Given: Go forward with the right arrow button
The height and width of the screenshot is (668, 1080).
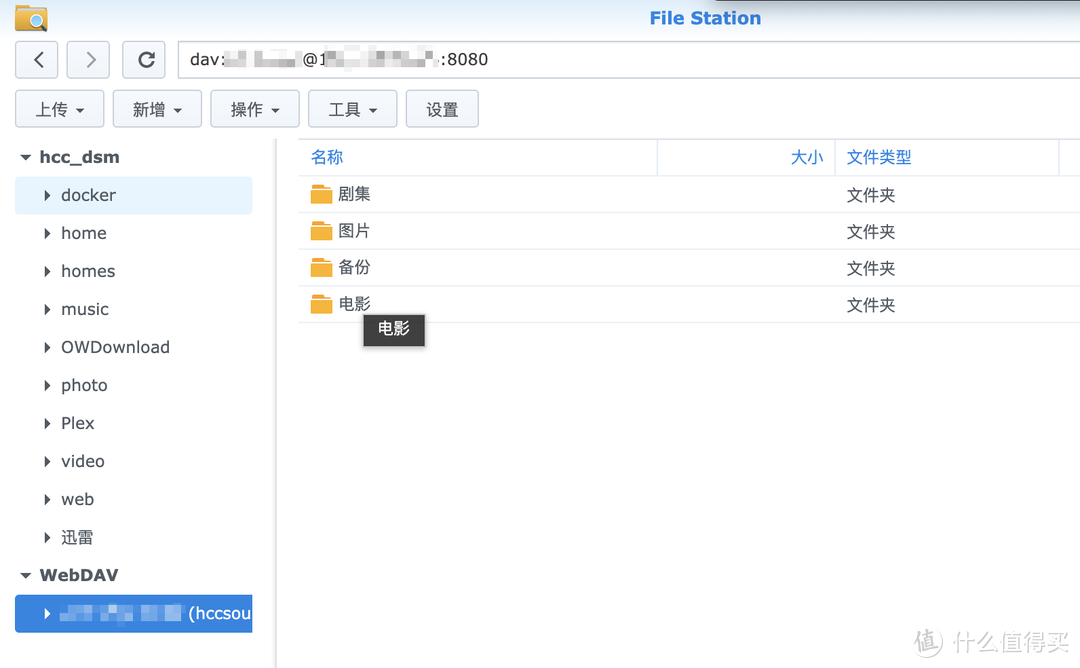Looking at the screenshot, I should [x=88, y=60].
